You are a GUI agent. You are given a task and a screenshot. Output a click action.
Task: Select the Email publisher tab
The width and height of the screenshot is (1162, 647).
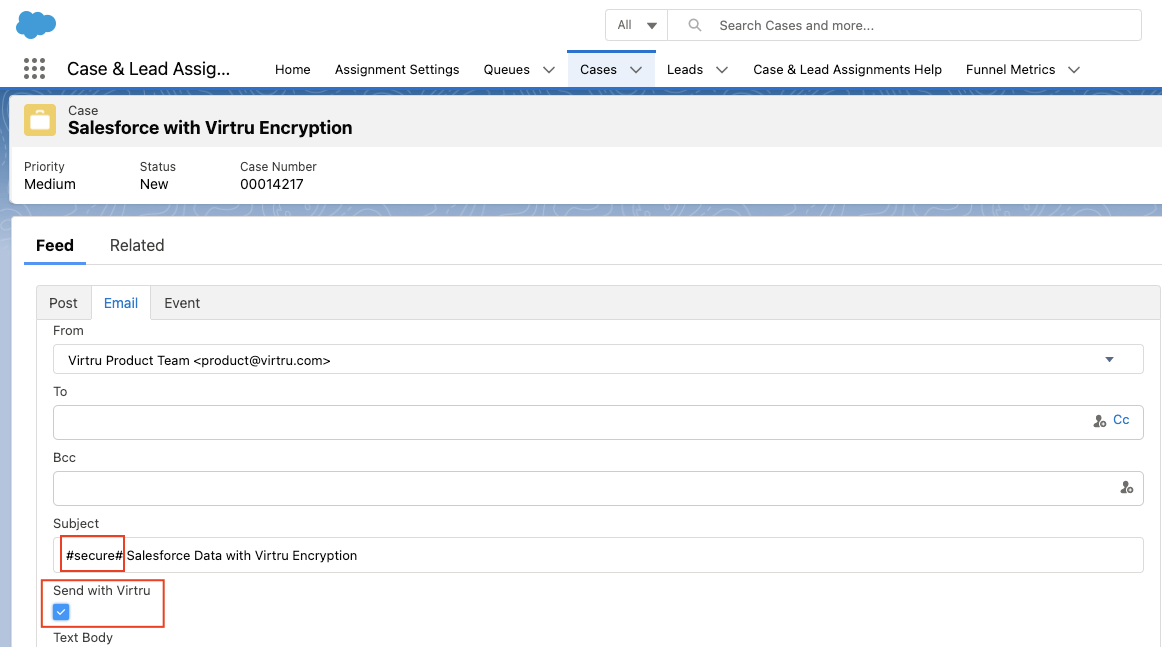121,303
